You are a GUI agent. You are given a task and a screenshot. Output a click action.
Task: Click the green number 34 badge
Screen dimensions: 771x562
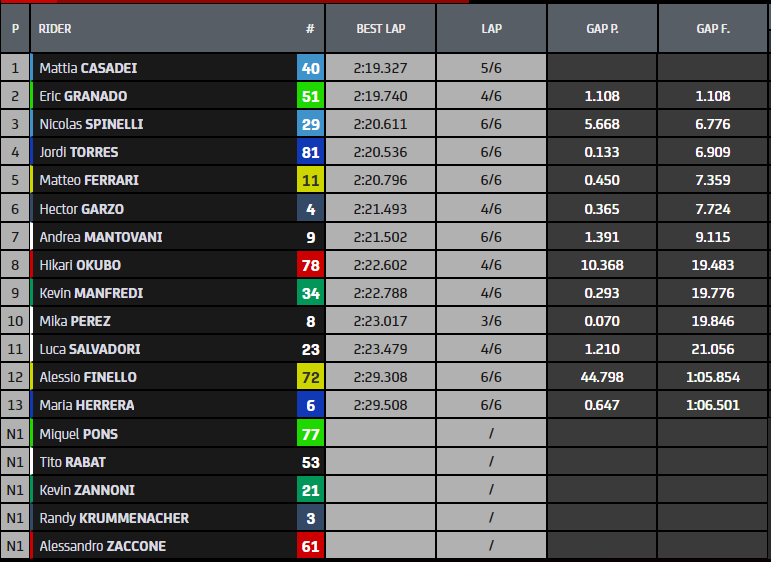click(x=310, y=293)
